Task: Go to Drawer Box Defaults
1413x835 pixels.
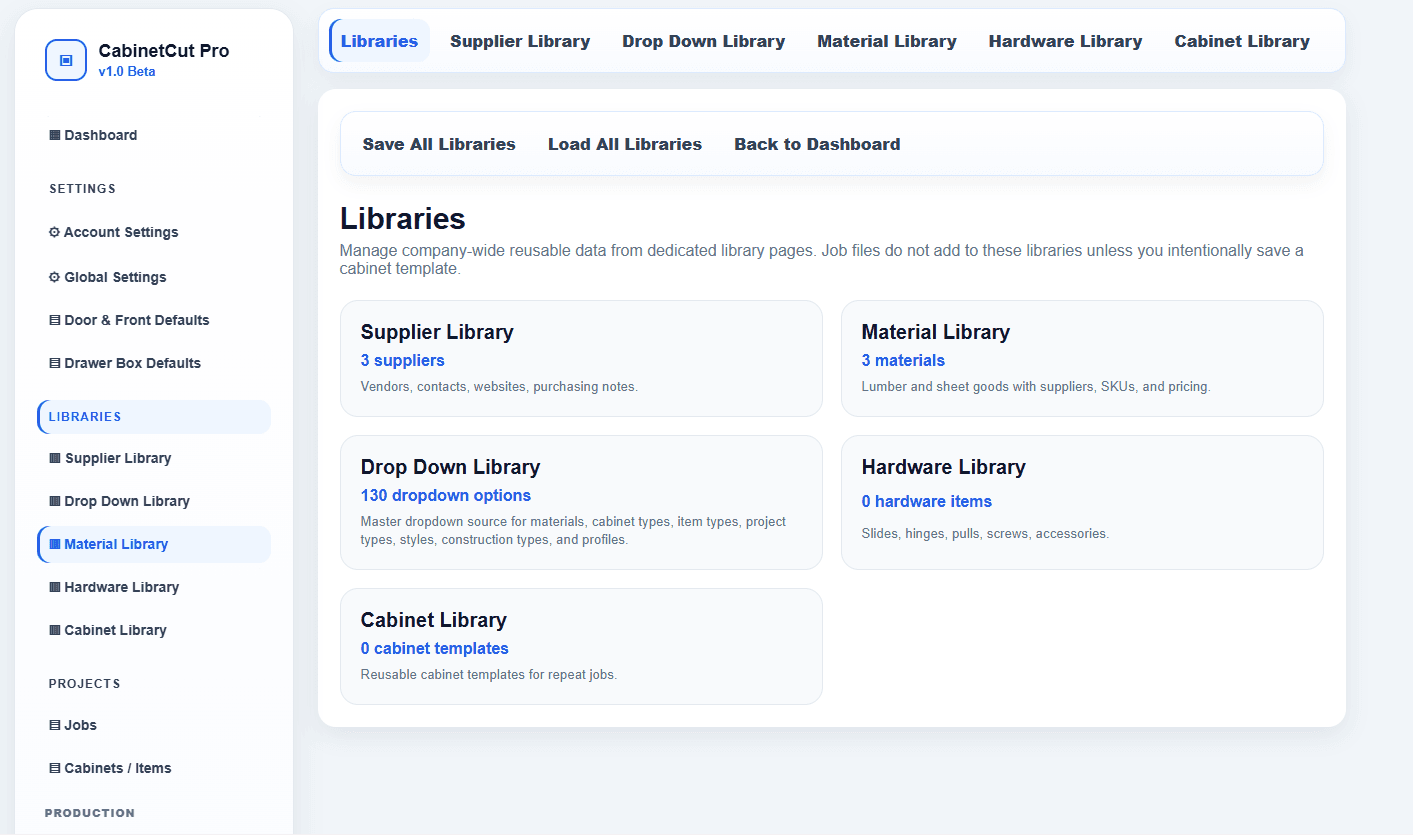Action: 125,363
